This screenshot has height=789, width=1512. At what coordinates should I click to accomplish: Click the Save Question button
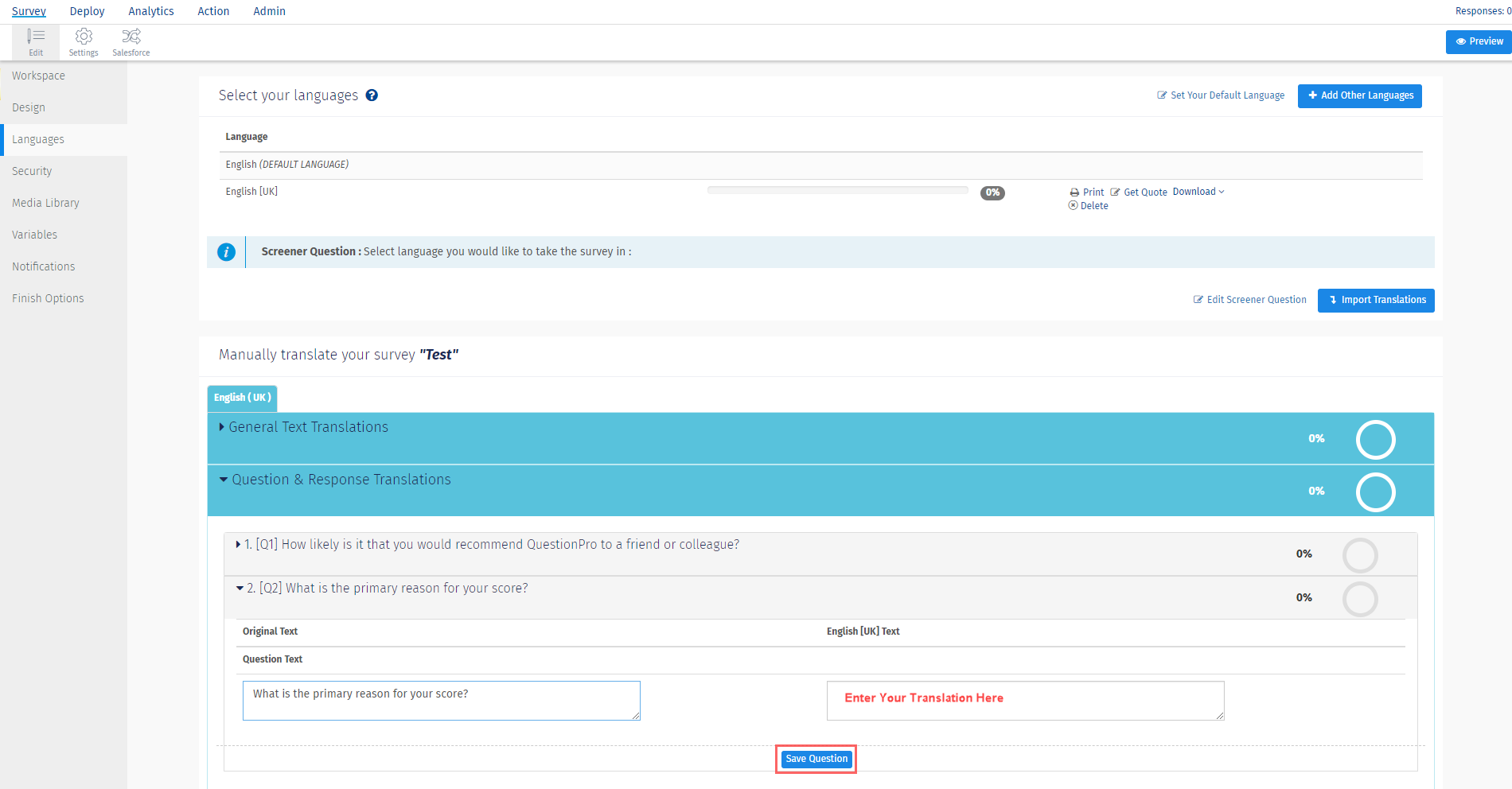[816, 759]
